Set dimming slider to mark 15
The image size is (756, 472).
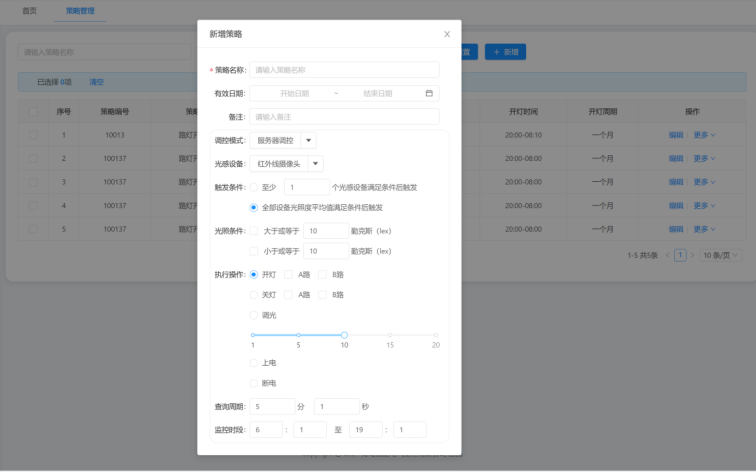point(390,335)
